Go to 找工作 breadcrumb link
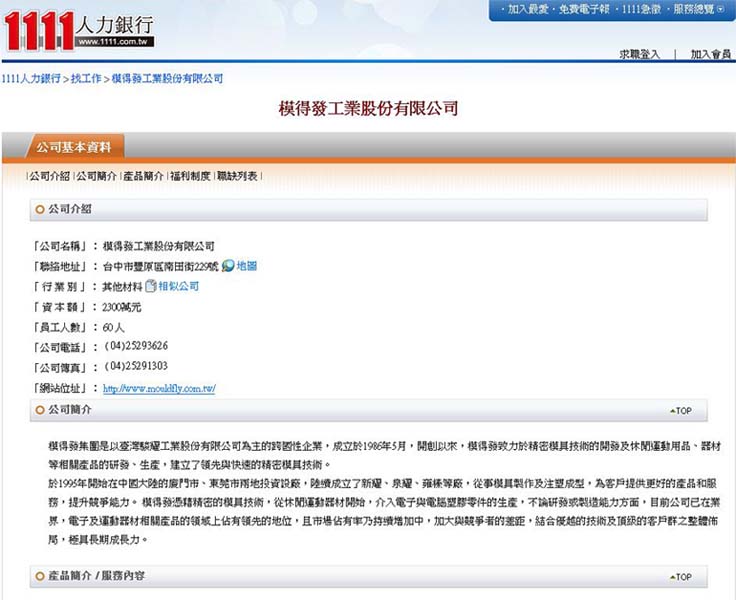Viewport: 736px width, 600px height. pyautogui.click(x=86, y=78)
